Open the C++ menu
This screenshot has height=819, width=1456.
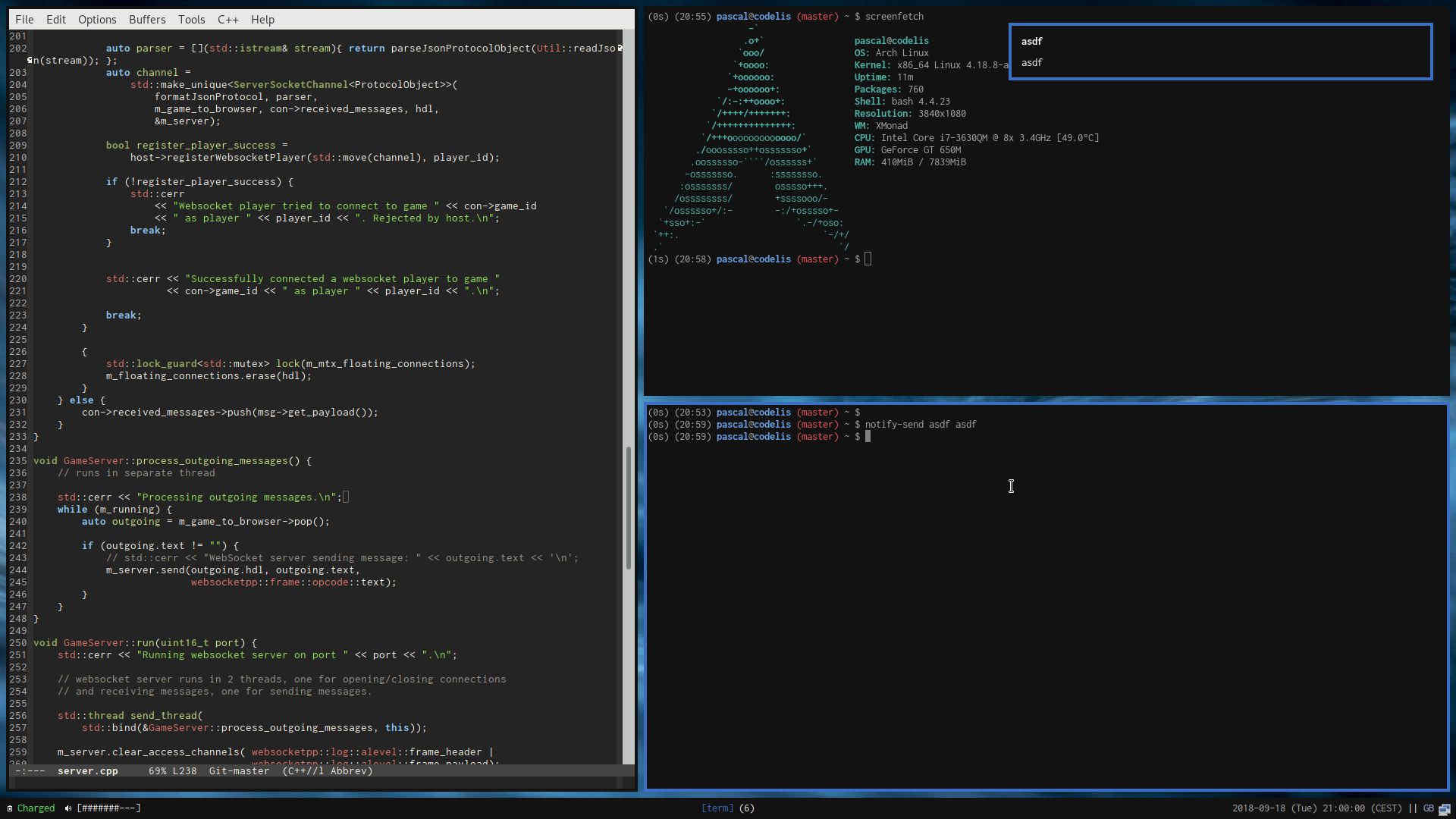coord(227,20)
